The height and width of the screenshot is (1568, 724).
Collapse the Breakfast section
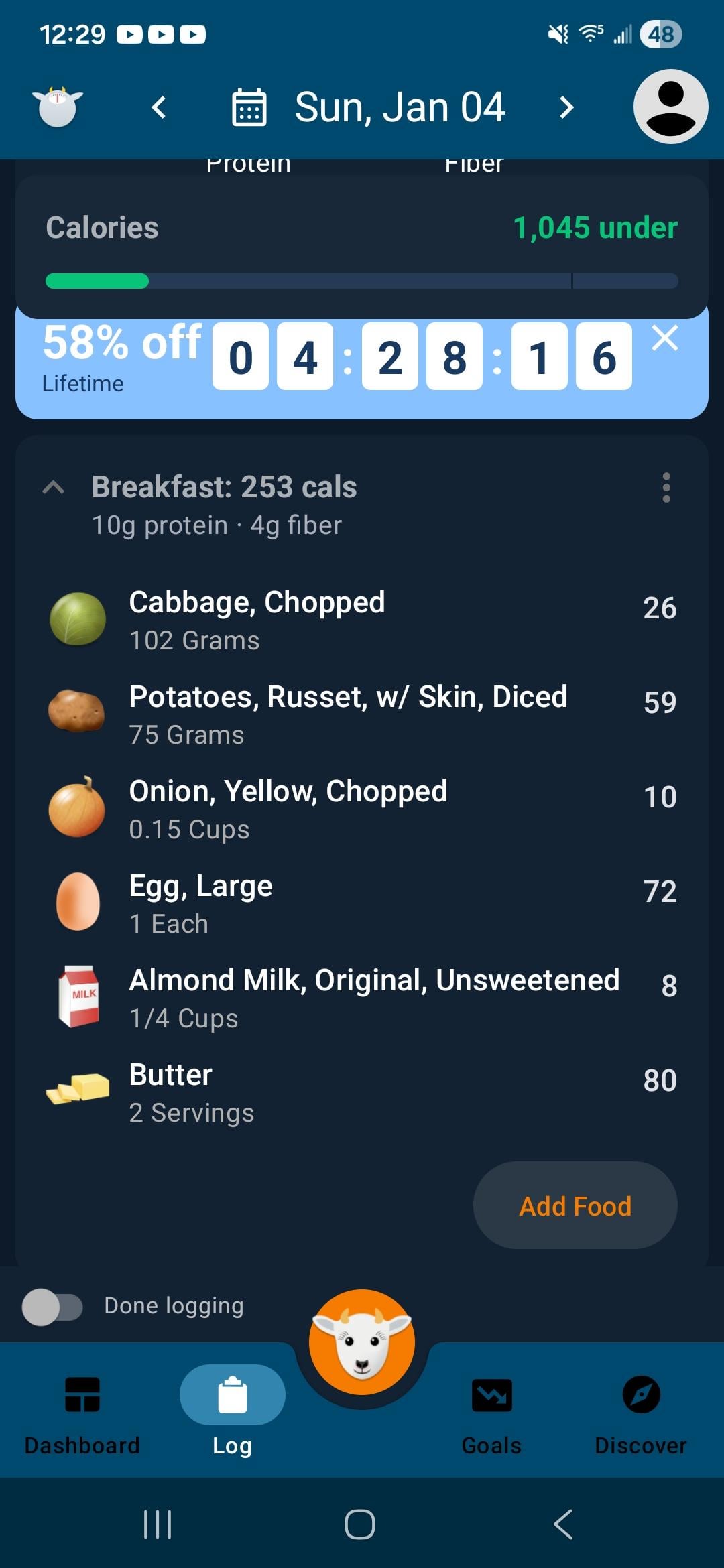tap(54, 488)
